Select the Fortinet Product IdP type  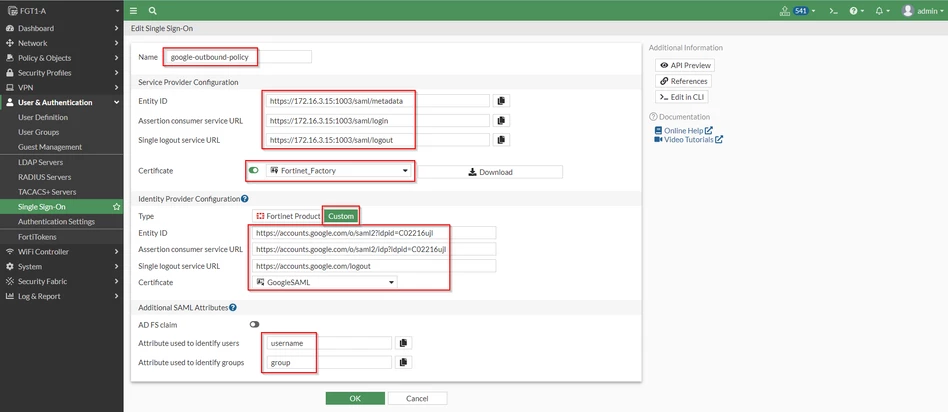click(288, 216)
